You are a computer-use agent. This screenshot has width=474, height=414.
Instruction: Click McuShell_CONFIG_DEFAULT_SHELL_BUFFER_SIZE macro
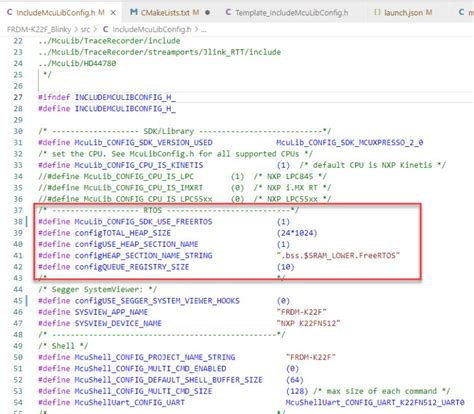(168, 380)
